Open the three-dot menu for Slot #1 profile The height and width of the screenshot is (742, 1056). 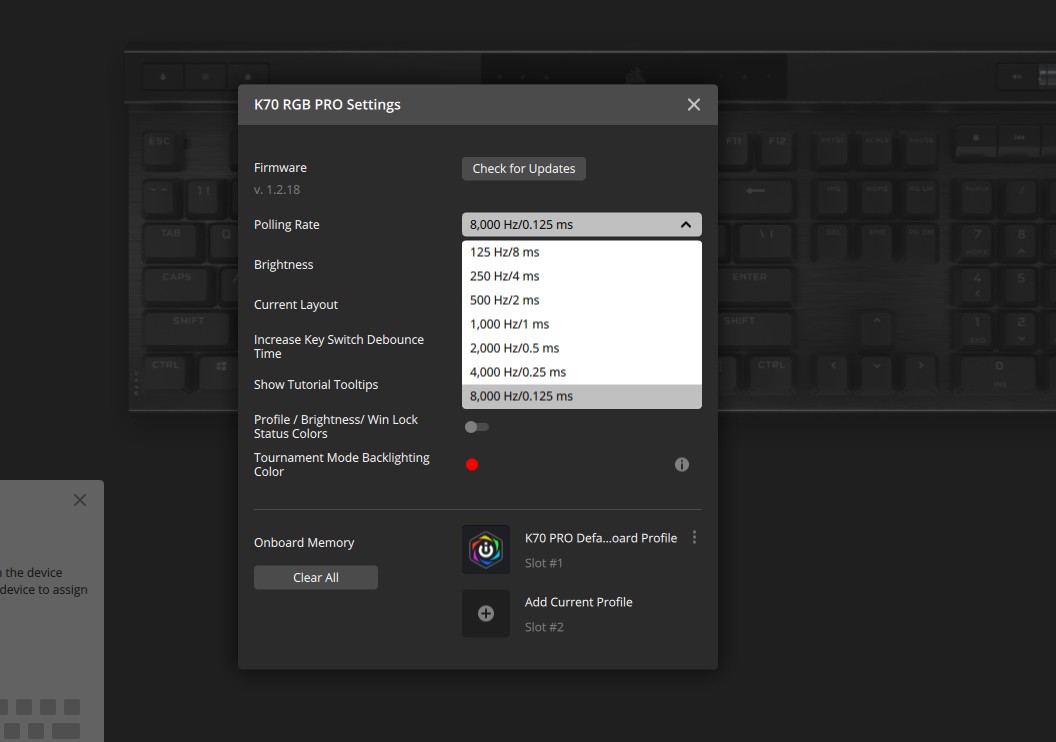tap(695, 538)
